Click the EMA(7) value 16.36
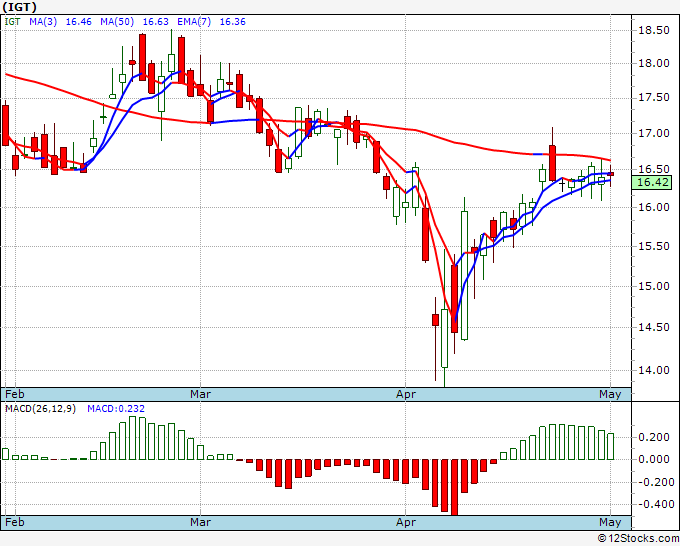Viewport: 680px width, 546px height. [x=232, y=22]
